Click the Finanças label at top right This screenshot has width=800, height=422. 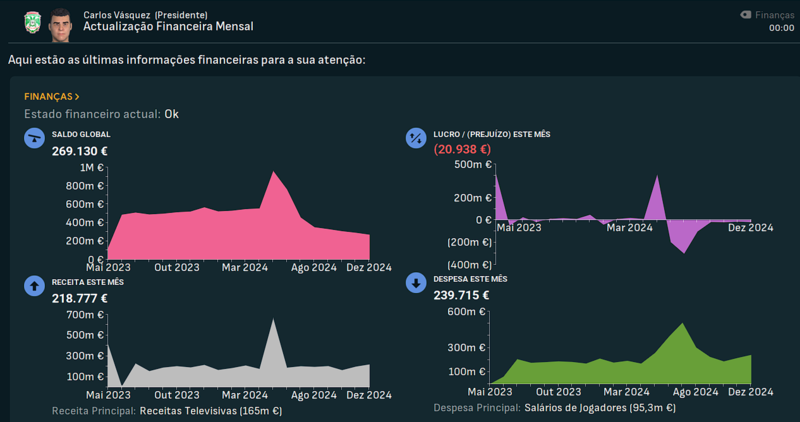tap(774, 15)
